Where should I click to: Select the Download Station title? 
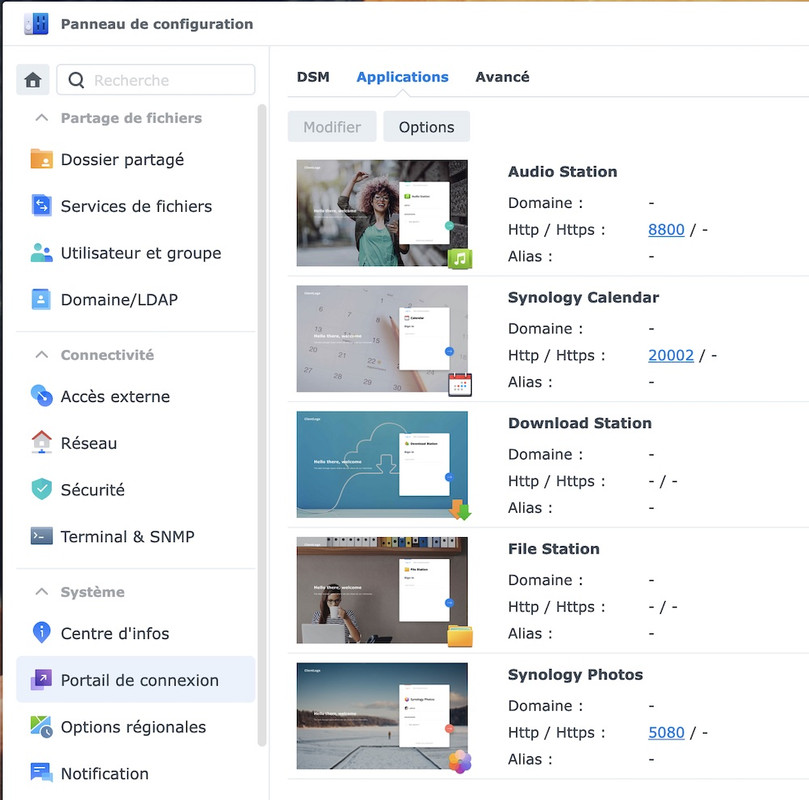[579, 423]
